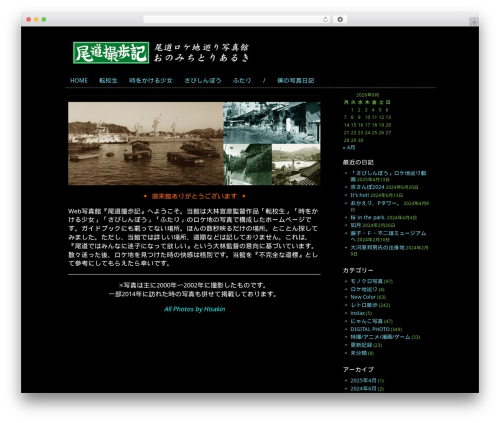This screenshot has width=500, height=423.
Task: Click the green 尾道撮歩記 site logo
Action: click(x=111, y=53)
